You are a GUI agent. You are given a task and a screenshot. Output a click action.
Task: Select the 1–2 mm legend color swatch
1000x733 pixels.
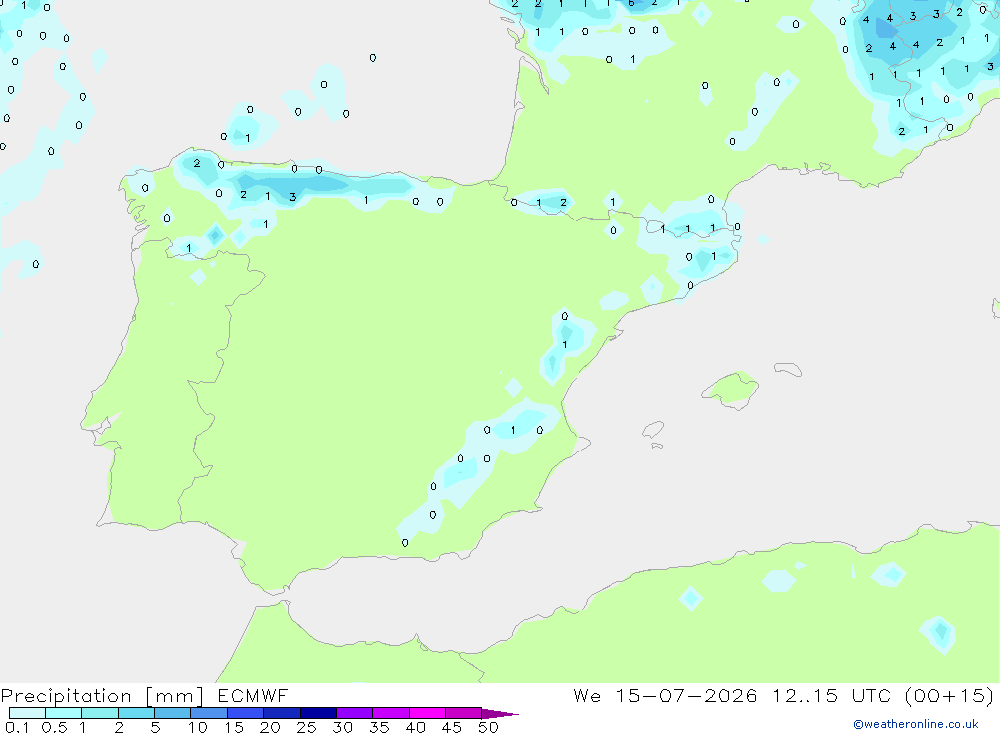pyautogui.click(x=100, y=713)
